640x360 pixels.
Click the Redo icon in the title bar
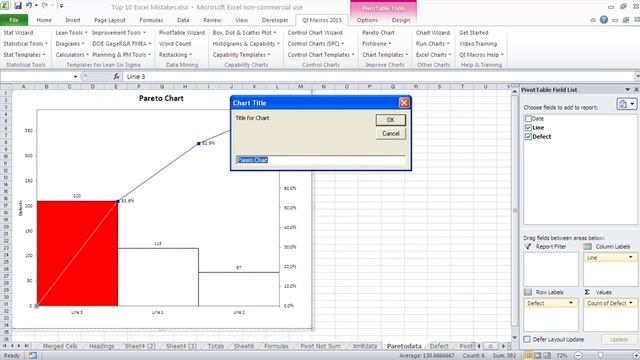pyautogui.click(x=44, y=6)
